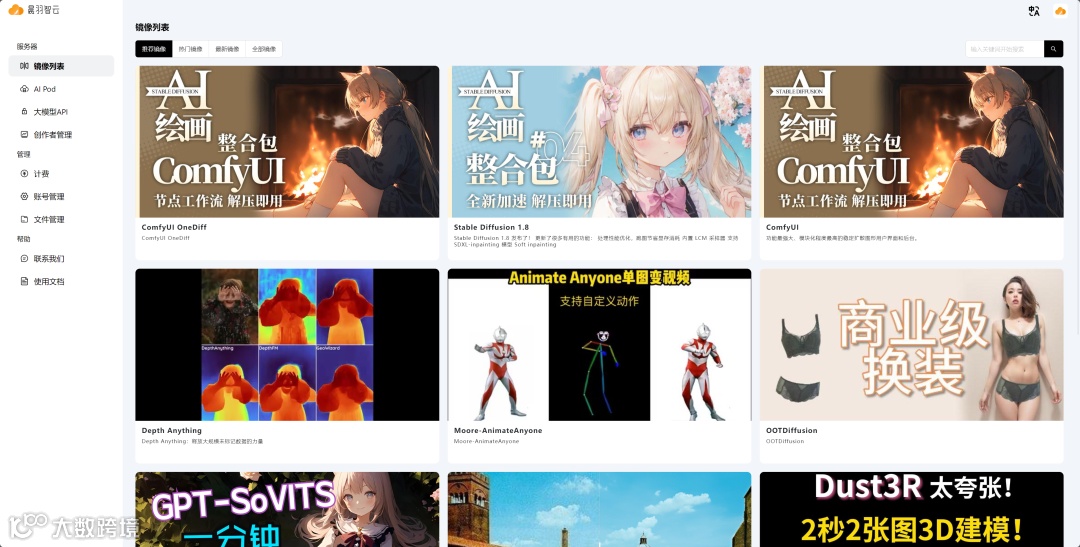
Task: Click the 使用文档 document icon
Action: click(x=24, y=281)
